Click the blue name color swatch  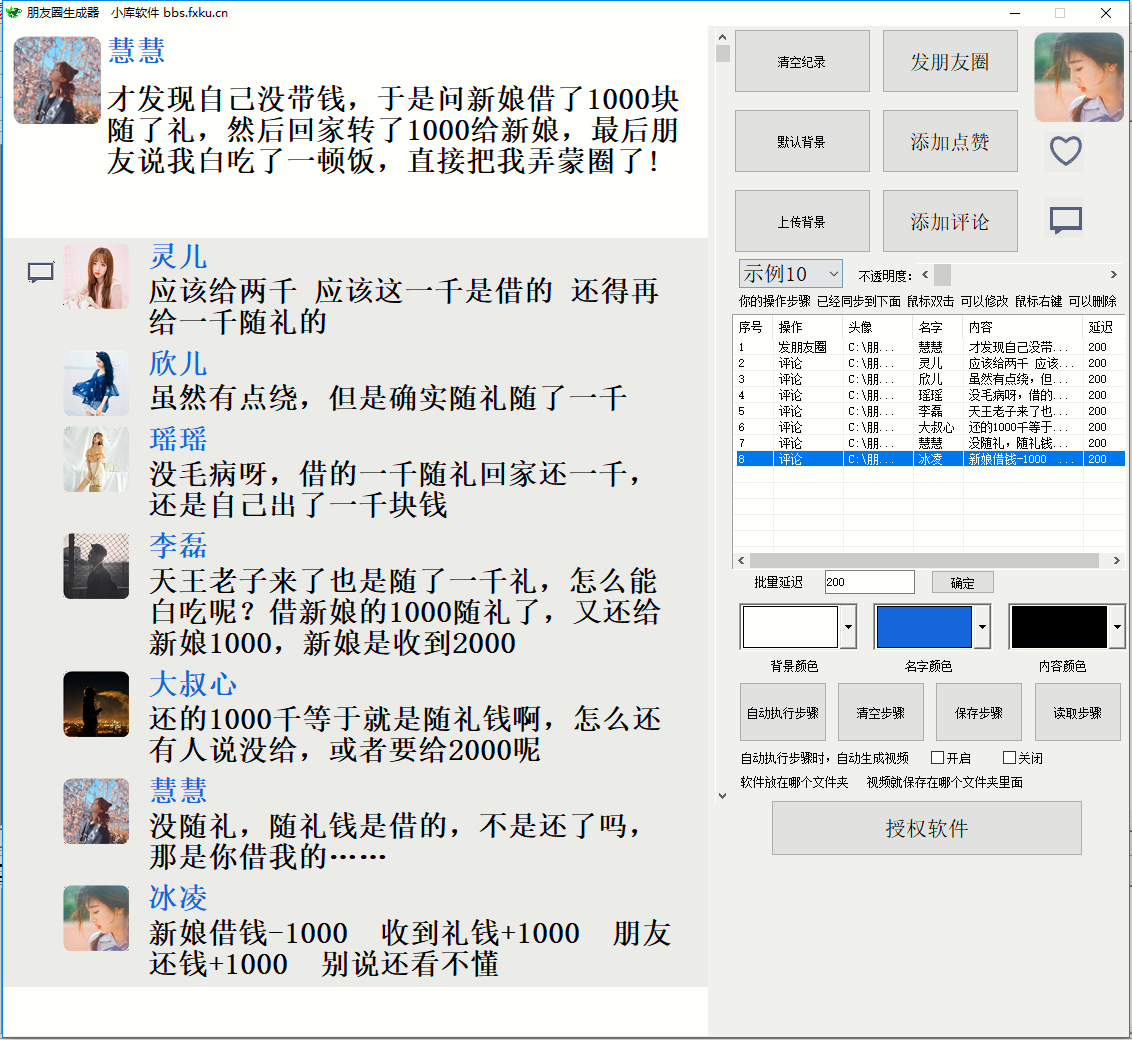pyautogui.click(x=924, y=627)
